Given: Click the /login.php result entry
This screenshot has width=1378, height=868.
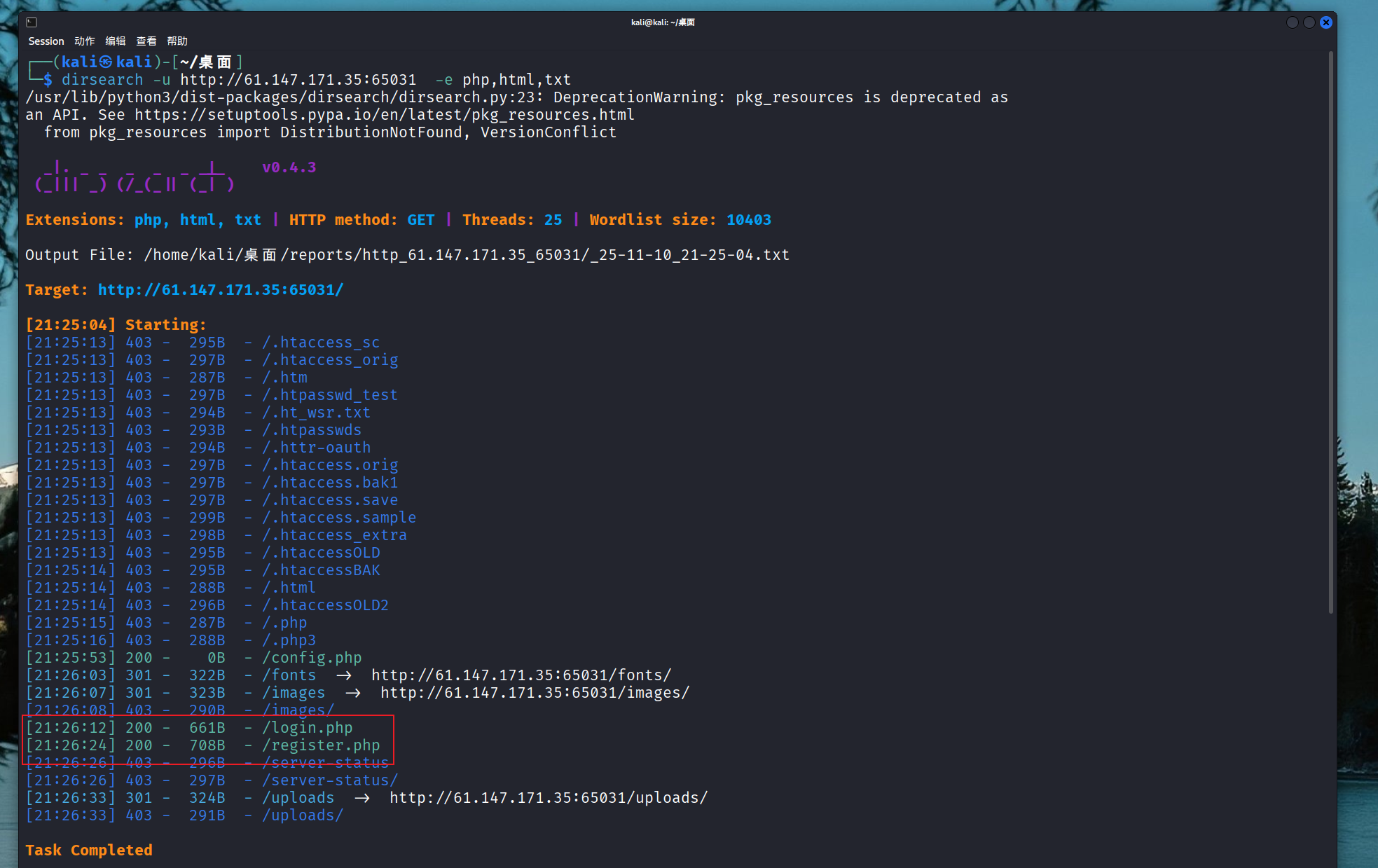Looking at the screenshot, I should click(308, 728).
